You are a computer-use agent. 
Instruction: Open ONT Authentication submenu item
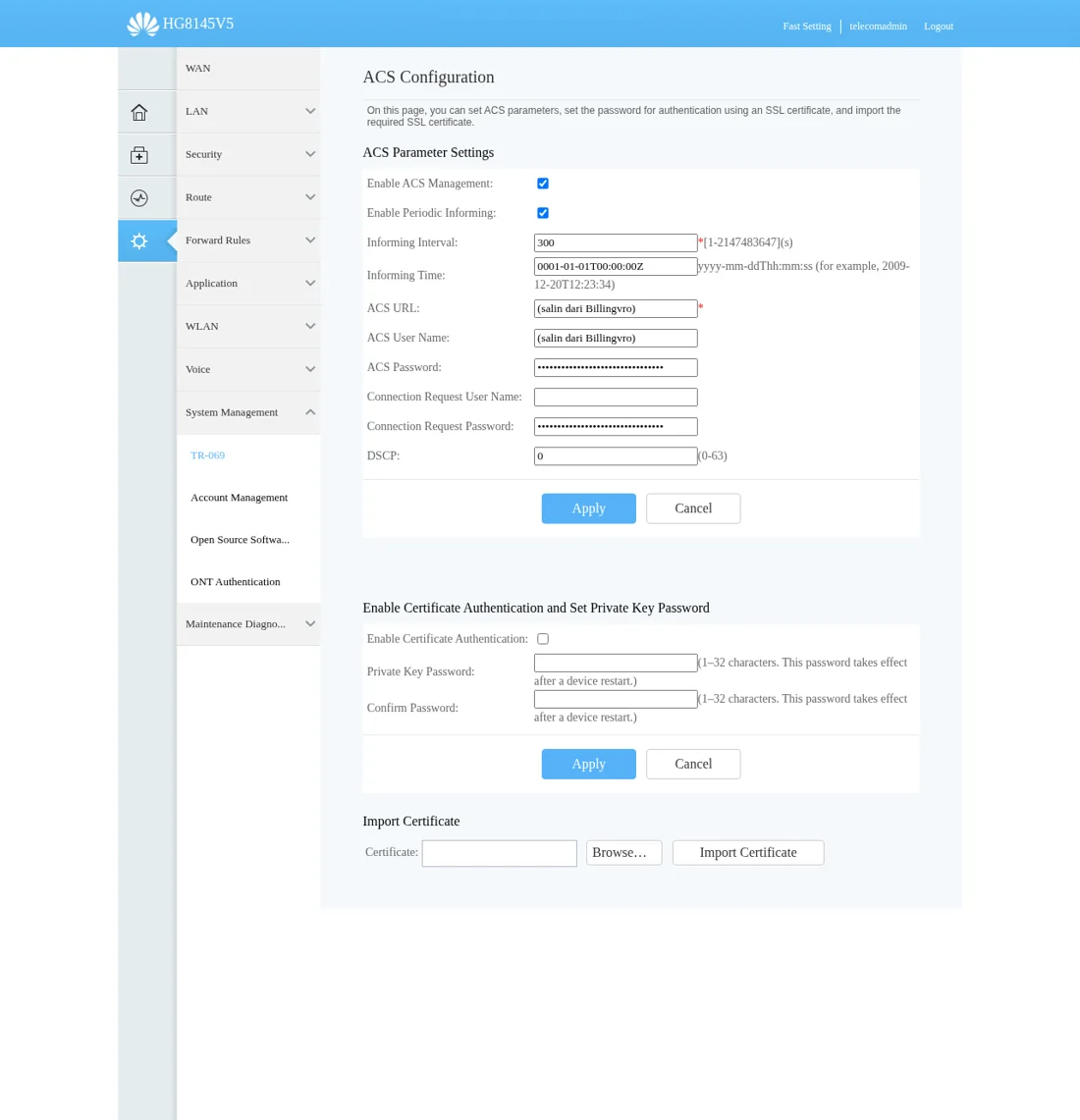[235, 581]
